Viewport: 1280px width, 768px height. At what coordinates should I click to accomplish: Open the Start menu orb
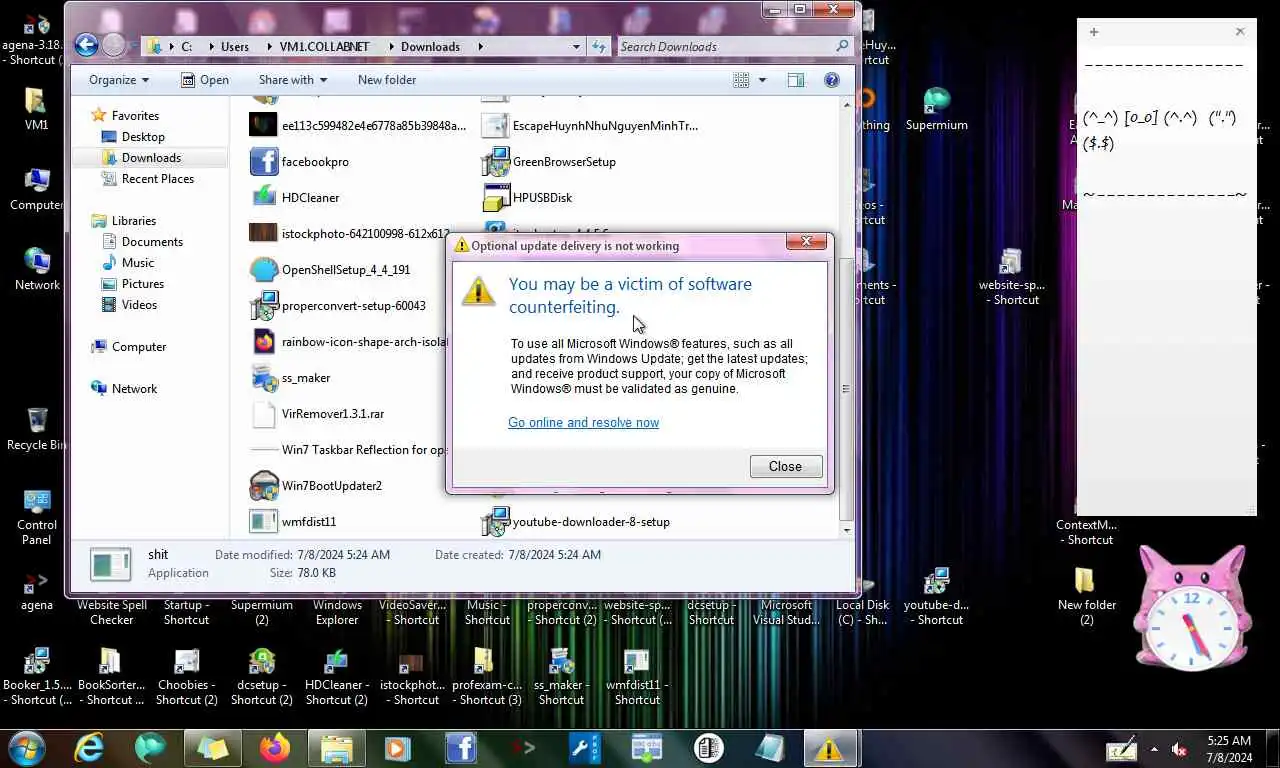26,748
